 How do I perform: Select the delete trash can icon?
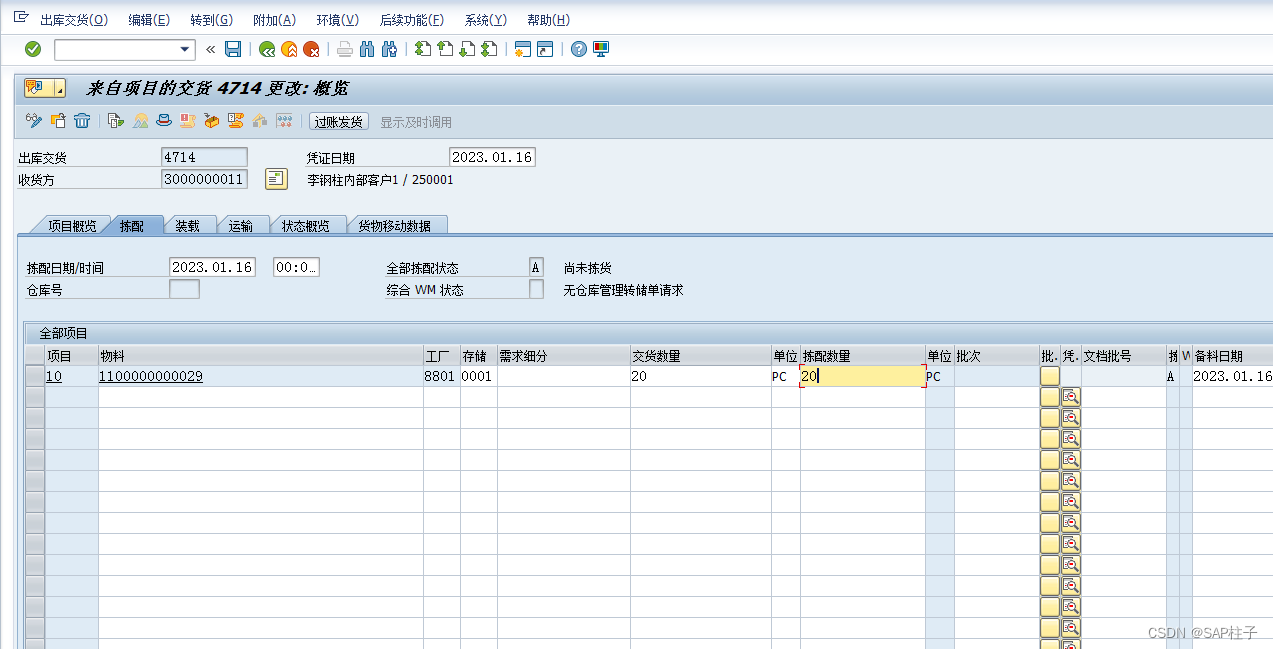tap(83, 120)
